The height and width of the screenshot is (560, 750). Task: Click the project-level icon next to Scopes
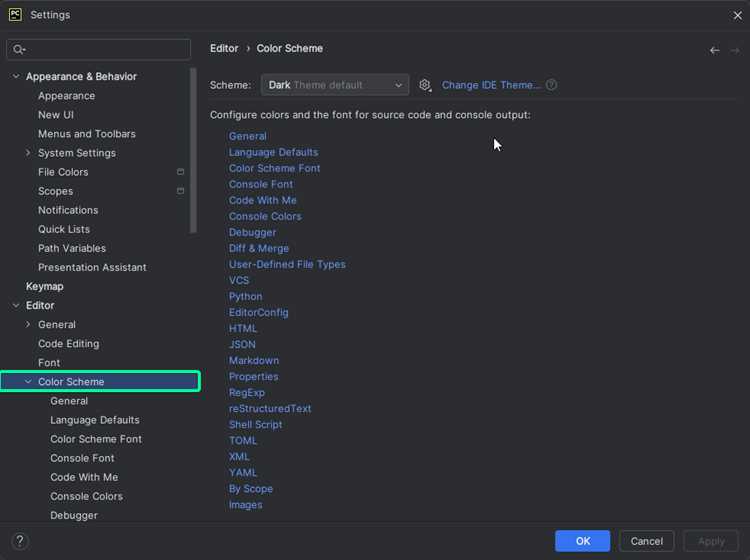pos(180,191)
